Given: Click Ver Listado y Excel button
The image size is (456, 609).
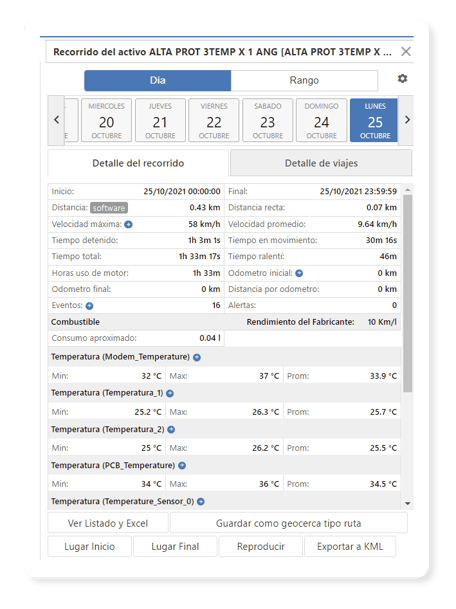Looking at the screenshot, I should [x=108, y=524].
